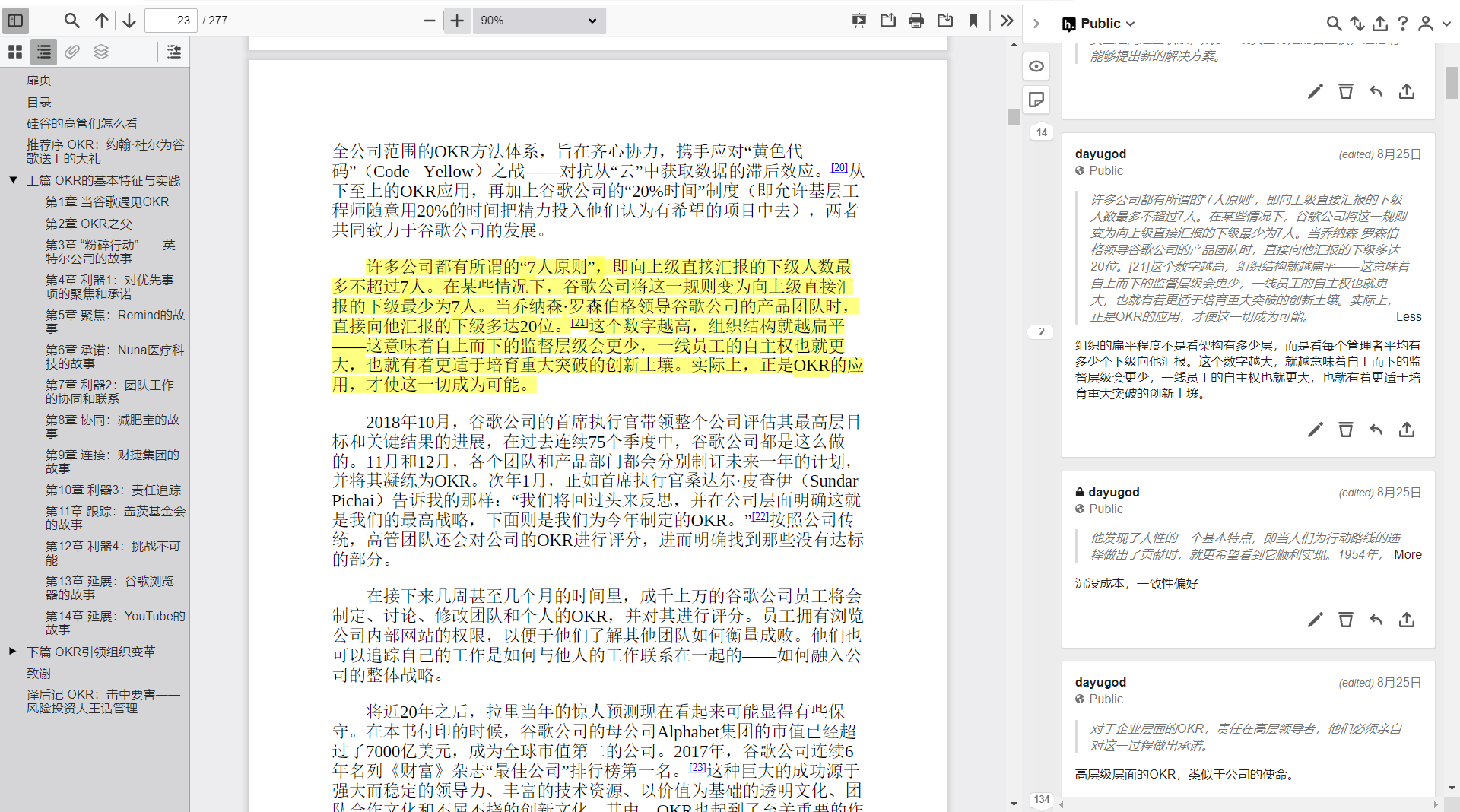Toggle highlights visibility eye icon
The width and height of the screenshot is (1460, 812).
click(x=1036, y=66)
